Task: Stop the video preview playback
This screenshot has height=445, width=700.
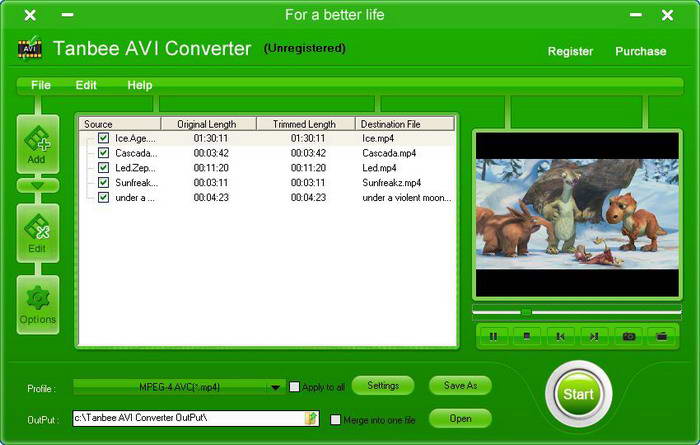Action: [527, 336]
